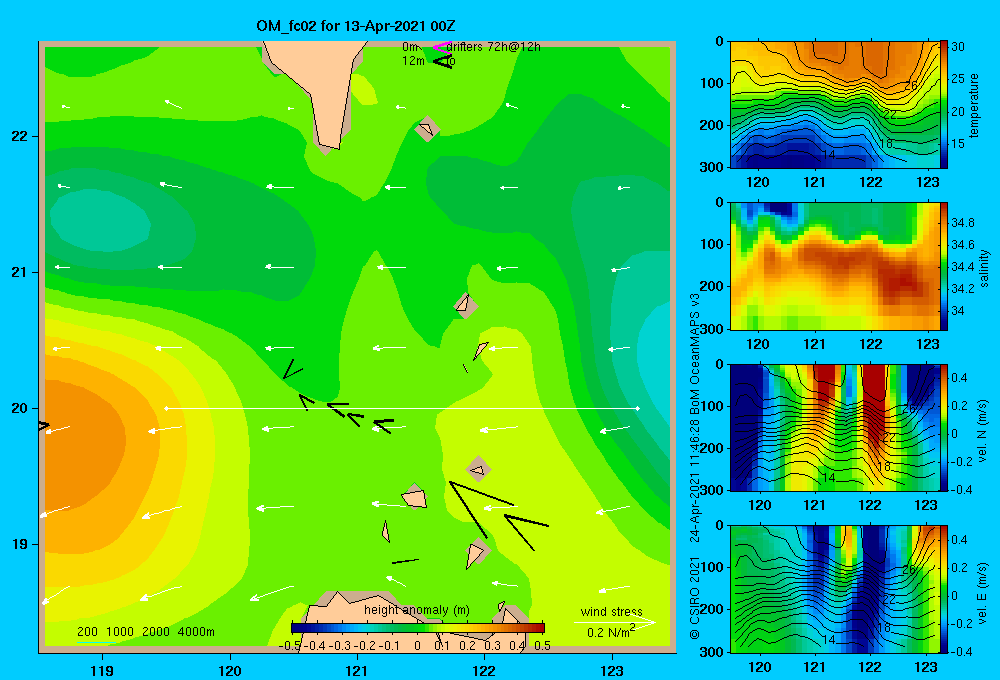
Task: Click the '-0.5' tick on height anomaly colorbar
Action: 290,646
